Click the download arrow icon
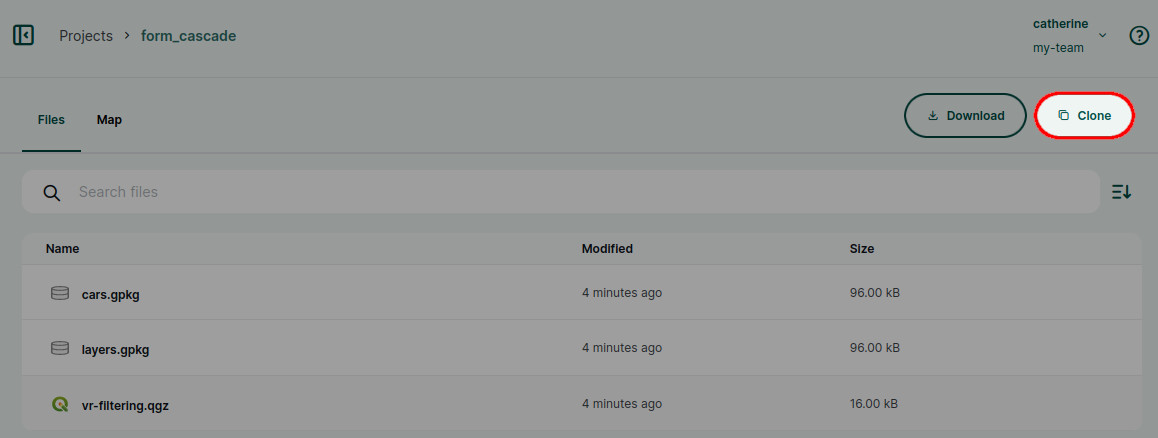The height and width of the screenshot is (438, 1158). point(933,115)
